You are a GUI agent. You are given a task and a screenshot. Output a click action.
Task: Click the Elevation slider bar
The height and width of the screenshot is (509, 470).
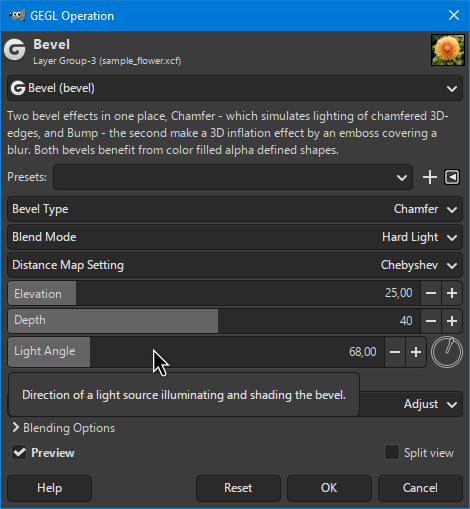214,293
